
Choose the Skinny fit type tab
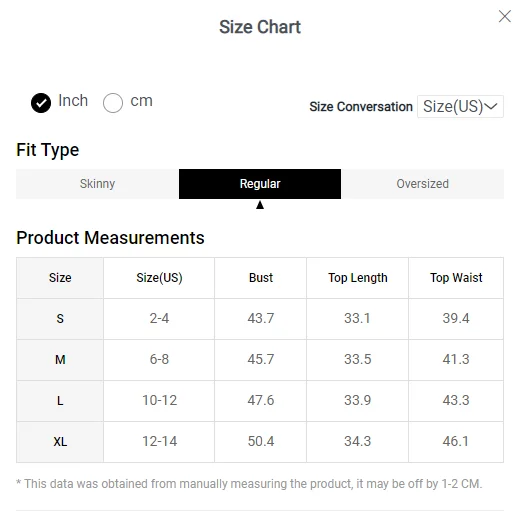coord(97,184)
